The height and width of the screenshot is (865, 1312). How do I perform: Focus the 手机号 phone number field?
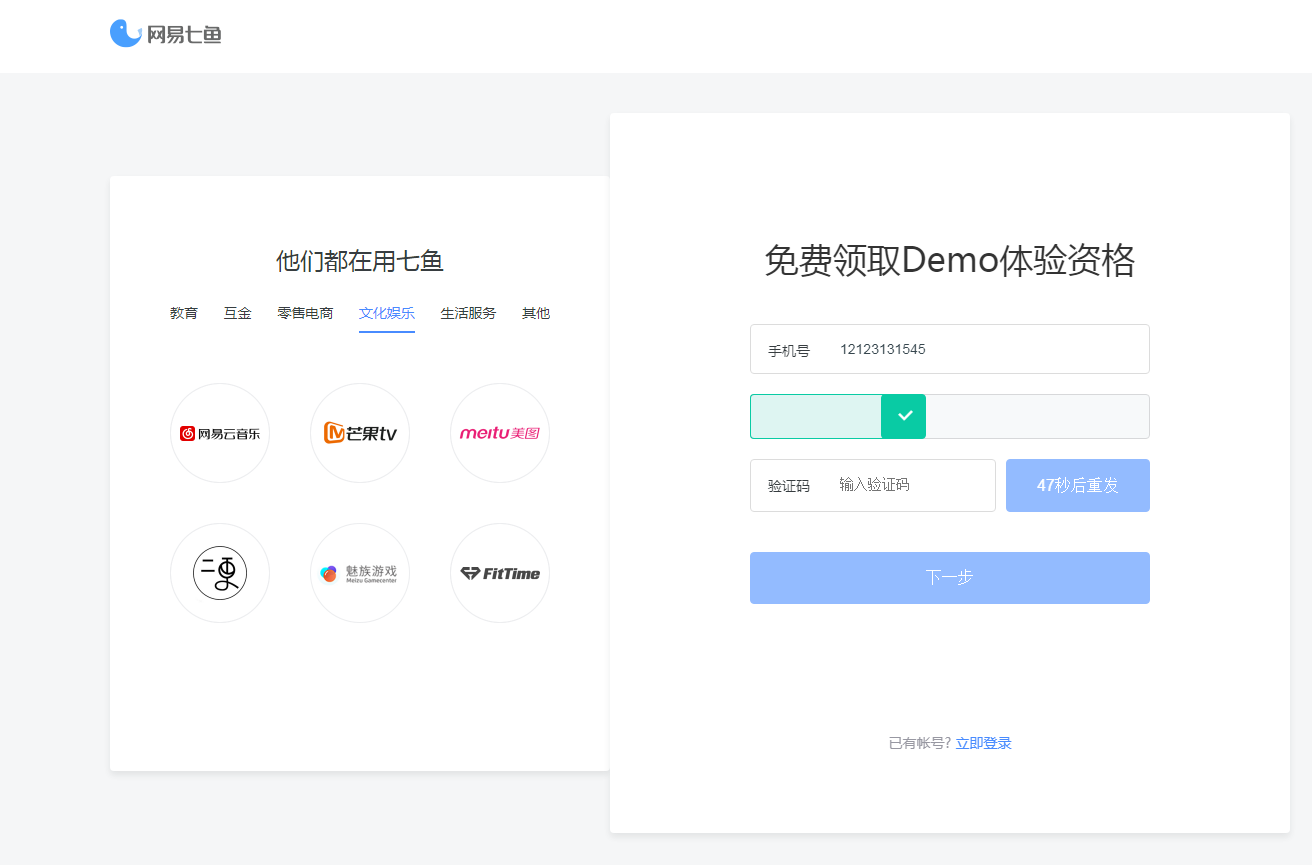tap(950, 349)
